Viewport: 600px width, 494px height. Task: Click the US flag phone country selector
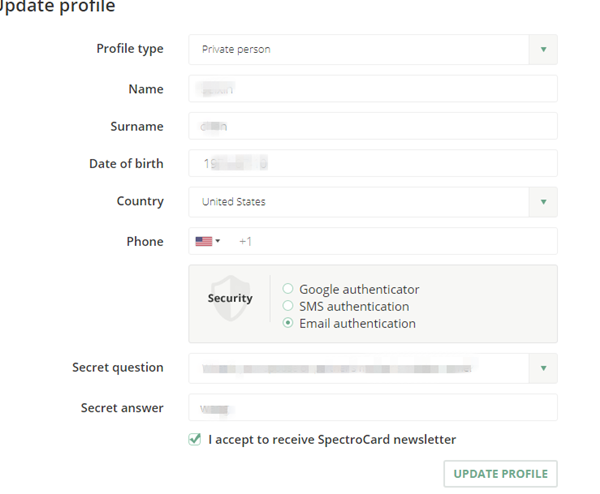207,241
